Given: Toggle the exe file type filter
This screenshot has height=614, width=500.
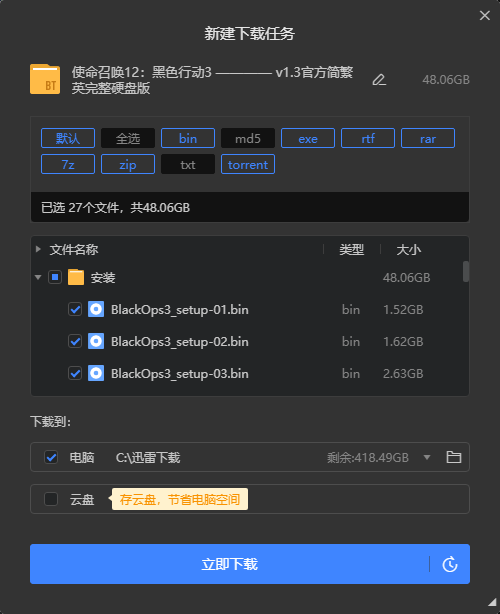Looking at the screenshot, I should point(308,138).
